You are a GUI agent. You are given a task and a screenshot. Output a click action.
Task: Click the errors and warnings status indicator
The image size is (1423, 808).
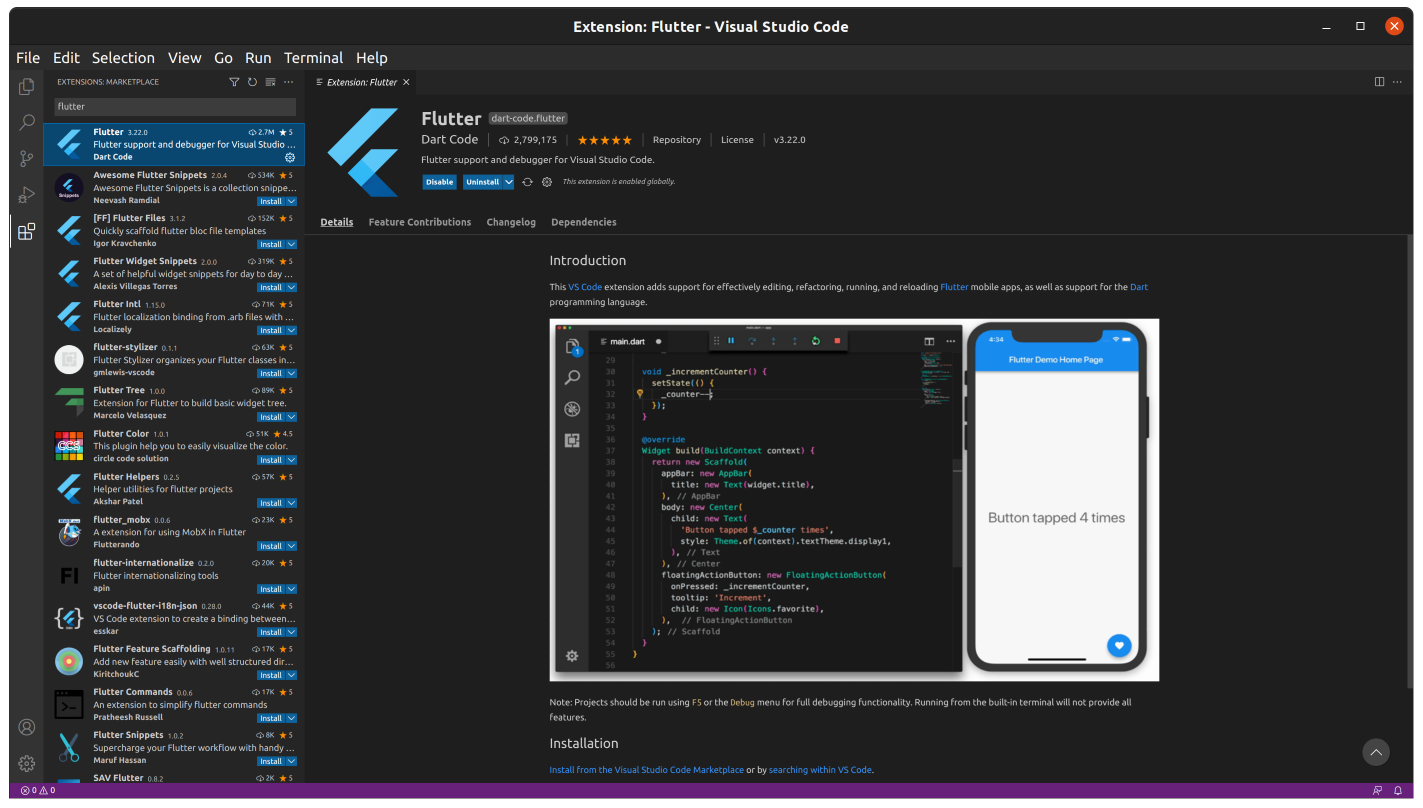coord(38,790)
